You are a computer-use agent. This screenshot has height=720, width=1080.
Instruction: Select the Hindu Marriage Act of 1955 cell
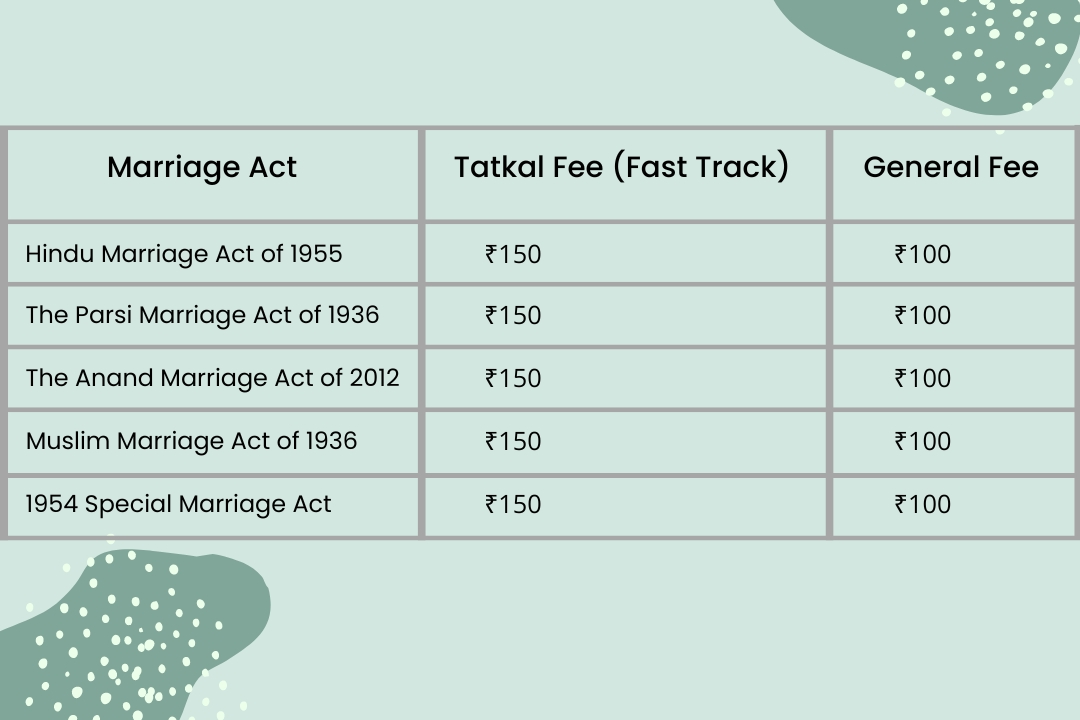(184, 254)
